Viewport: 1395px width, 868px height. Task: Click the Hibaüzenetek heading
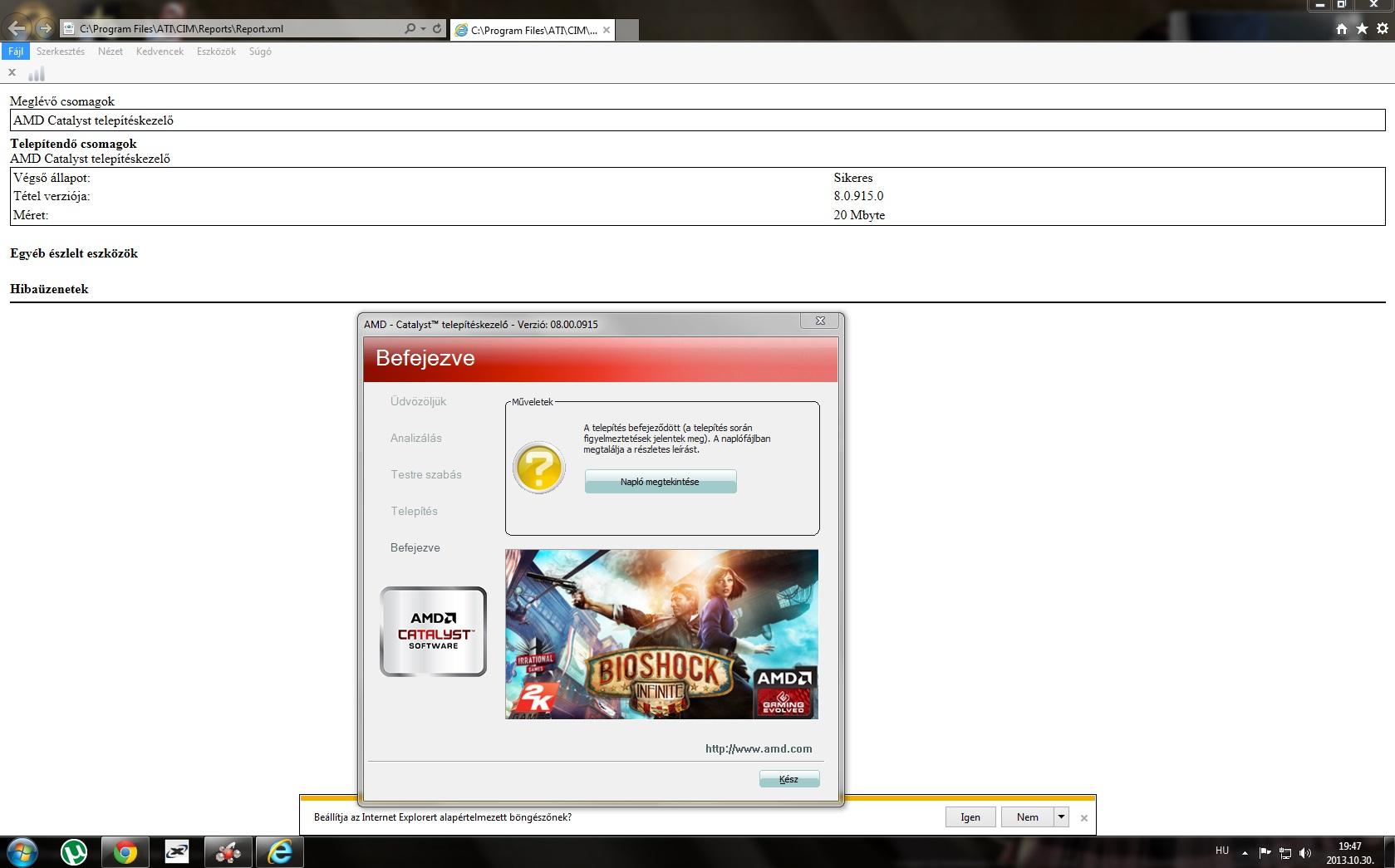click(x=49, y=289)
